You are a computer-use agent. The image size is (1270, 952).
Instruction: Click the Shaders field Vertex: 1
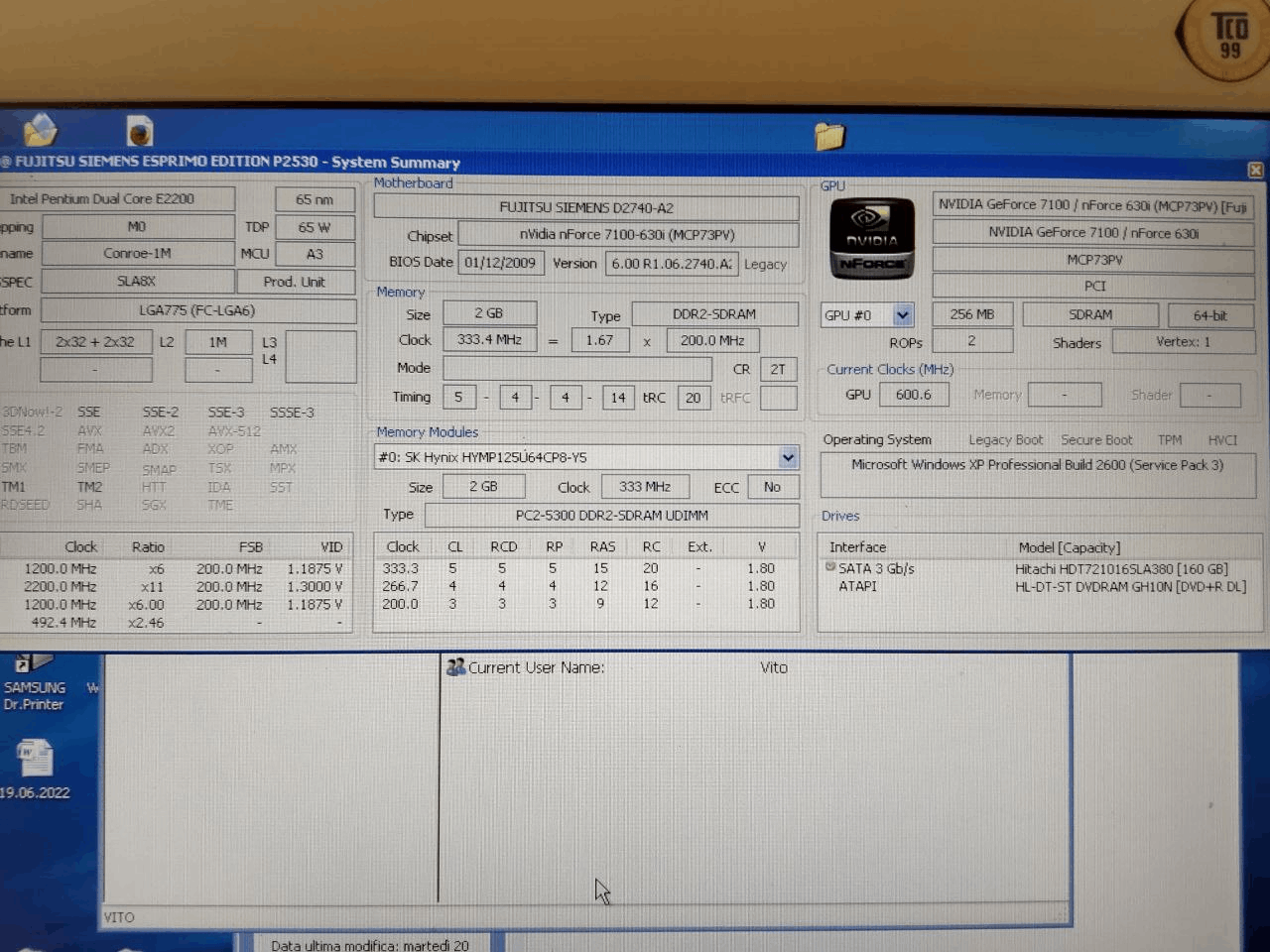pyautogui.click(x=1183, y=342)
